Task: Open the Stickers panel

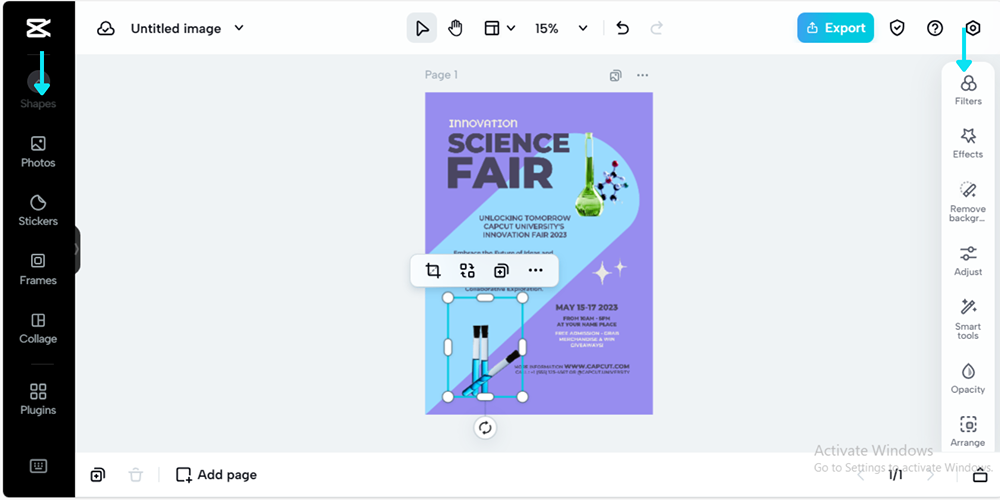Action: (38, 210)
